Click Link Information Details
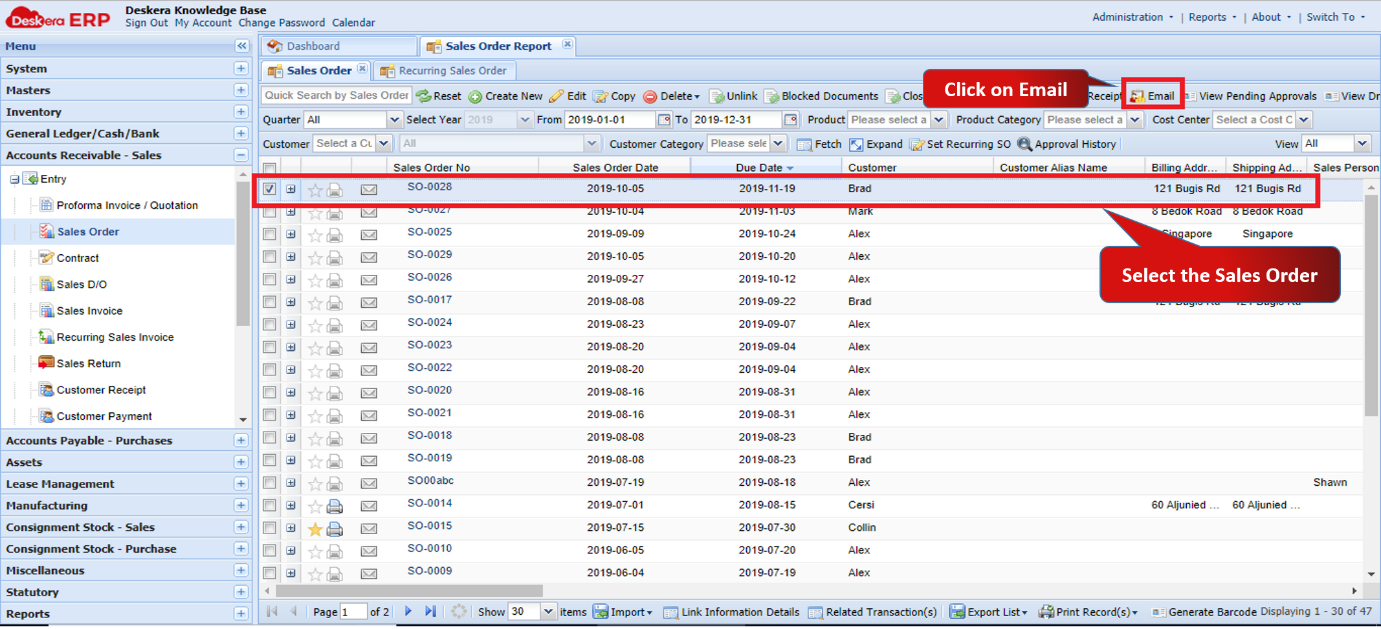Viewport: 1381px width, 629px height. click(731, 612)
